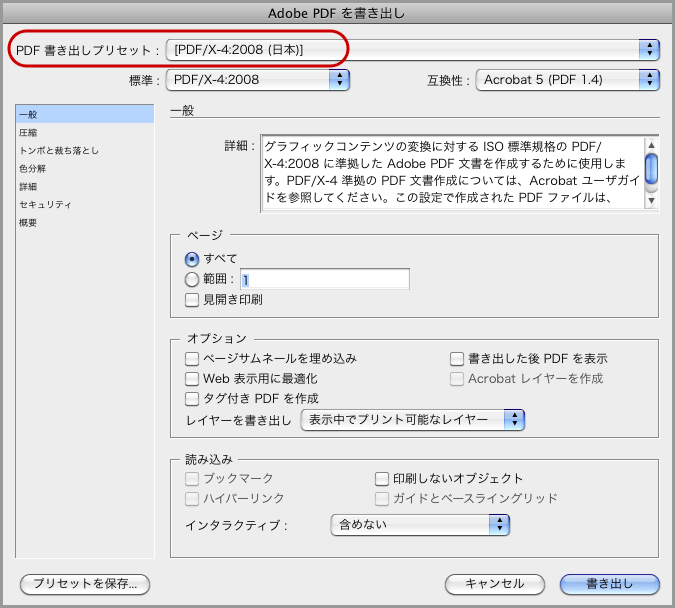Click the 詳細 description scrollbar thumb
Viewport: 675px width, 608px height.
pos(651,169)
